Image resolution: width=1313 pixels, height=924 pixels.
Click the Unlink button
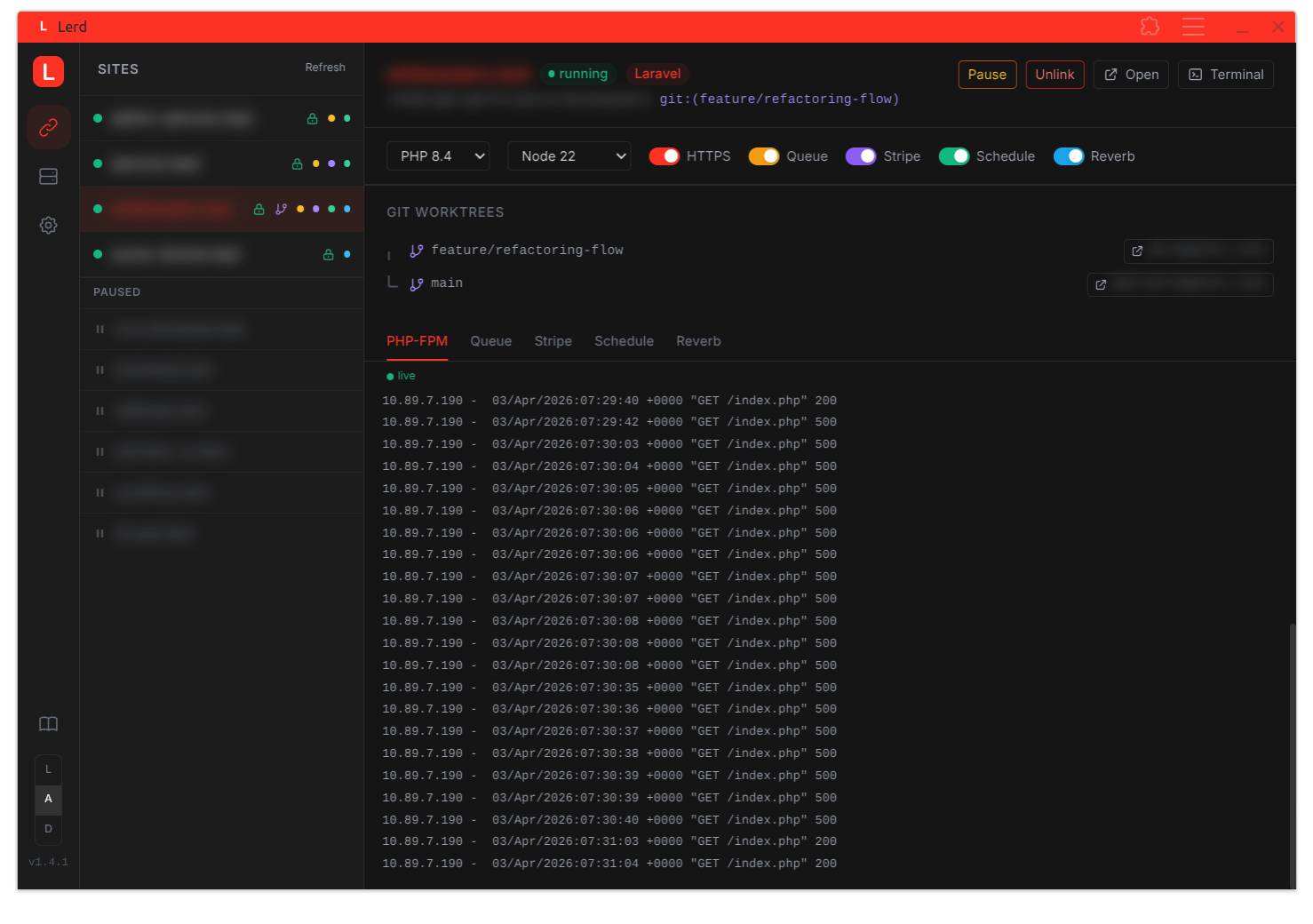pyautogui.click(x=1054, y=75)
